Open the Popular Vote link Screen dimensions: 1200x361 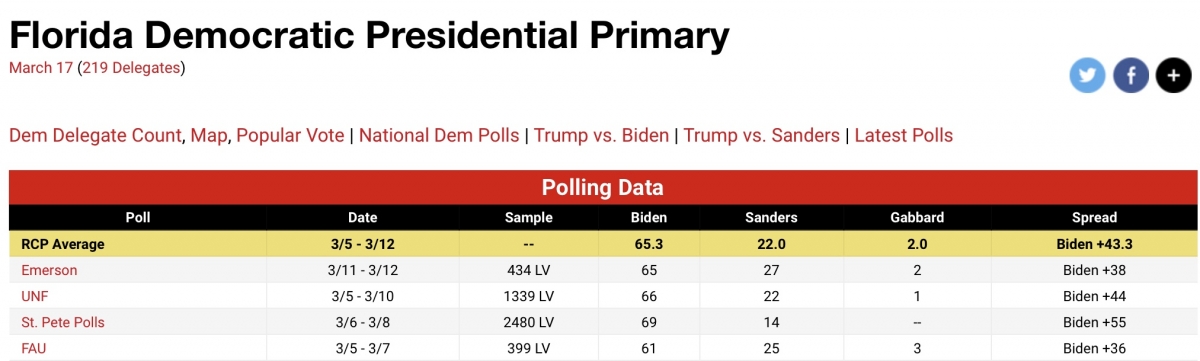[x=290, y=135]
